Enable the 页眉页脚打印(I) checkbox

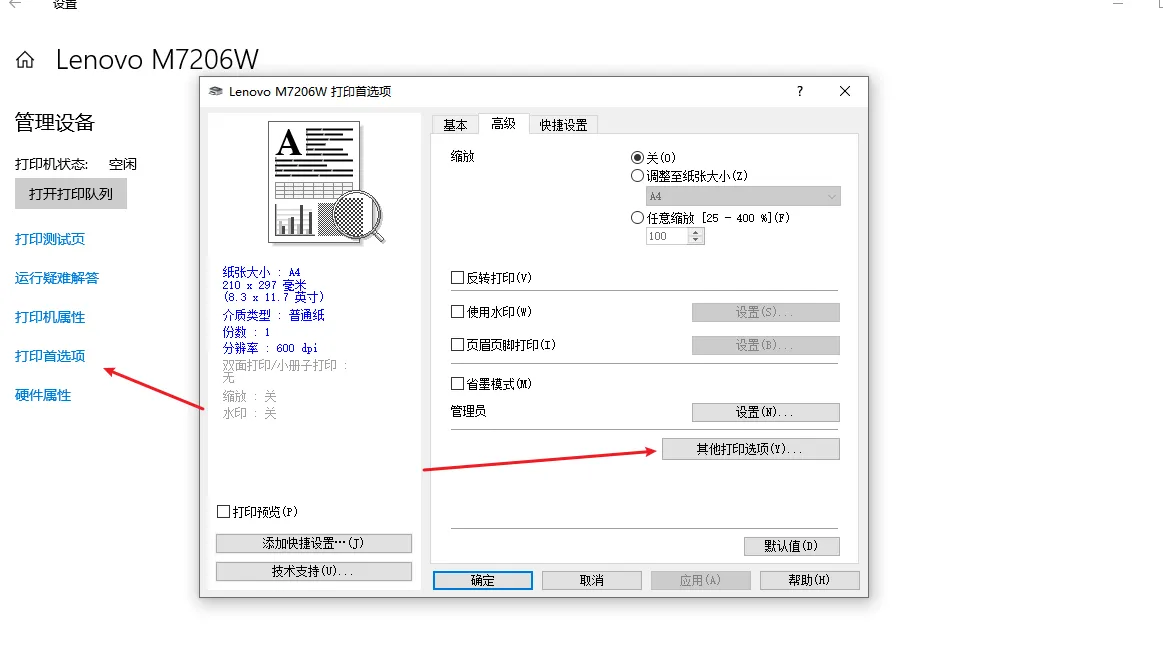[458, 345]
